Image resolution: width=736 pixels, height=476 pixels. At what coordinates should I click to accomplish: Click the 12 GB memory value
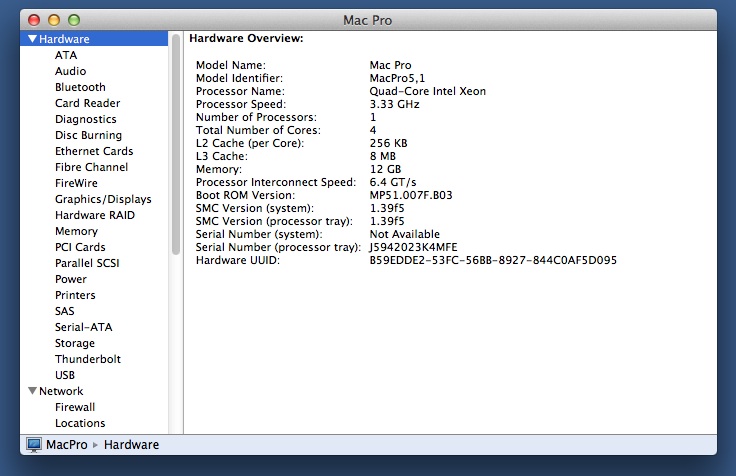(385, 169)
